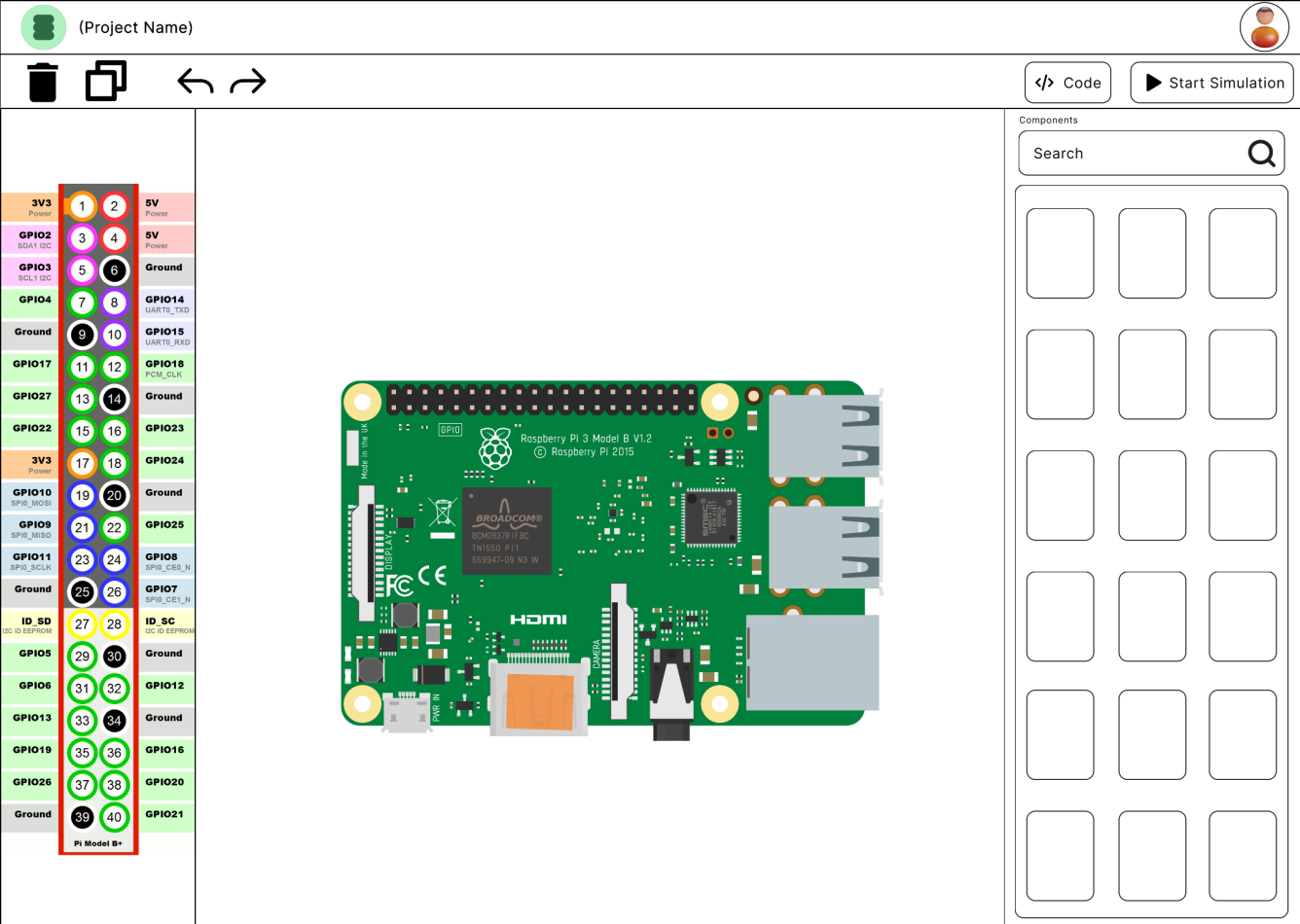Screen dimensions: 1300x924
Task: Type in the components Search field
Action: pos(1129,154)
